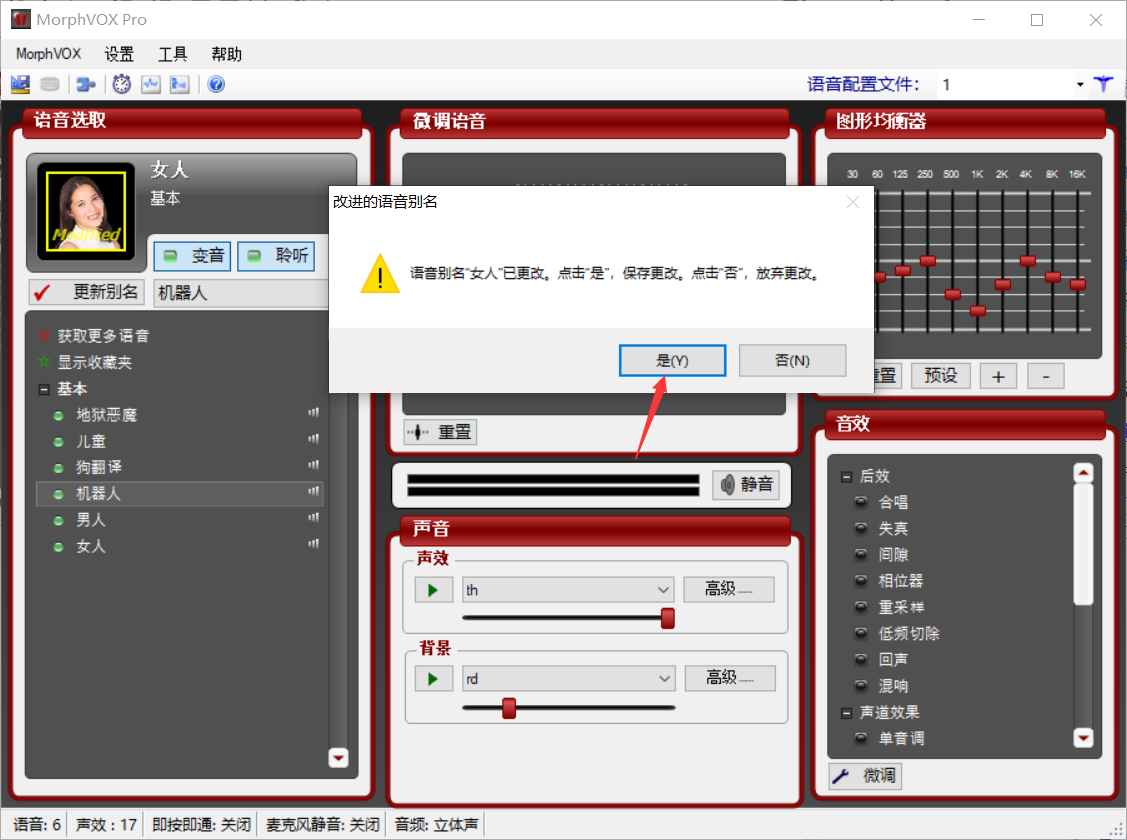This screenshot has width=1127, height=840.
Task: Open the 工具 menu
Action: coord(172,54)
